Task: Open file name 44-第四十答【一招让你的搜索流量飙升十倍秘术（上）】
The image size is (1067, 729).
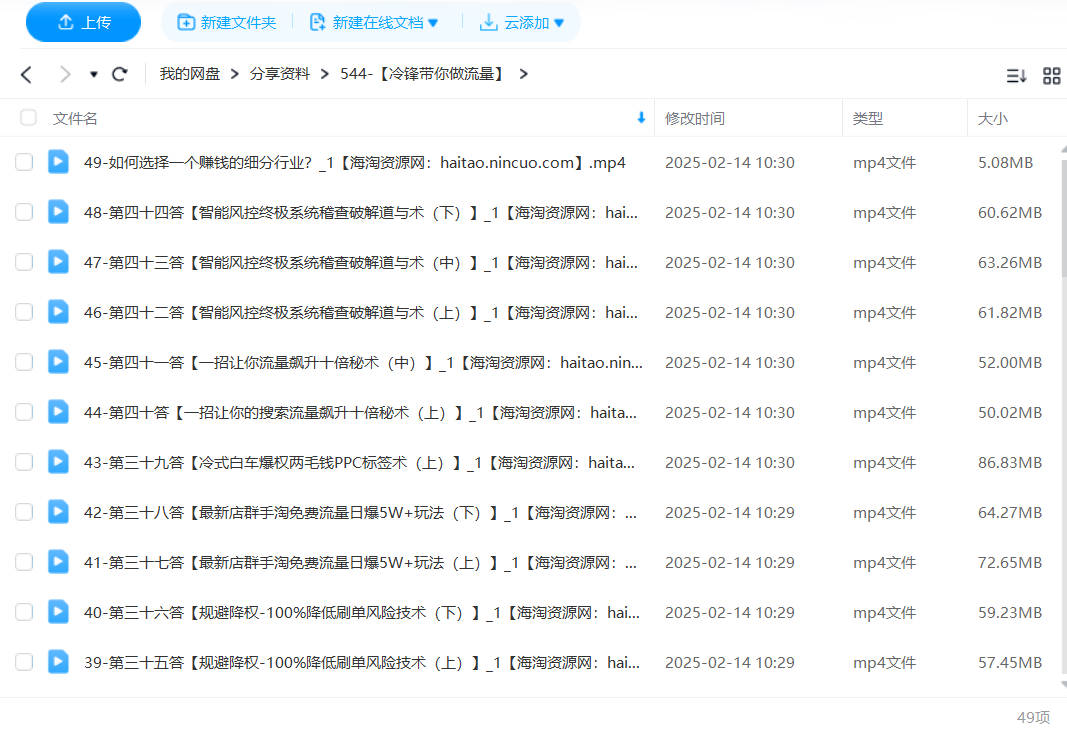Action: (x=360, y=413)
